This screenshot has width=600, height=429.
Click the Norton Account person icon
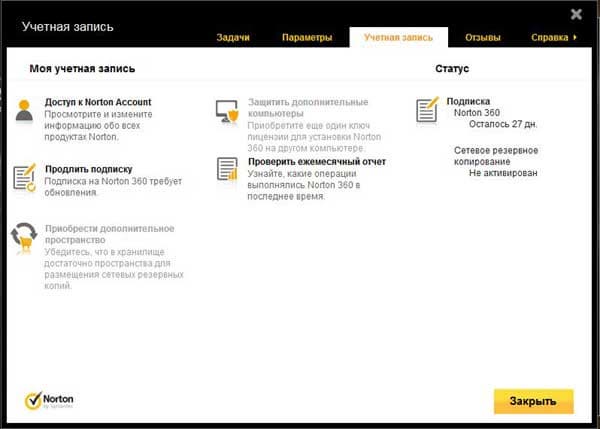coord(24,111)
